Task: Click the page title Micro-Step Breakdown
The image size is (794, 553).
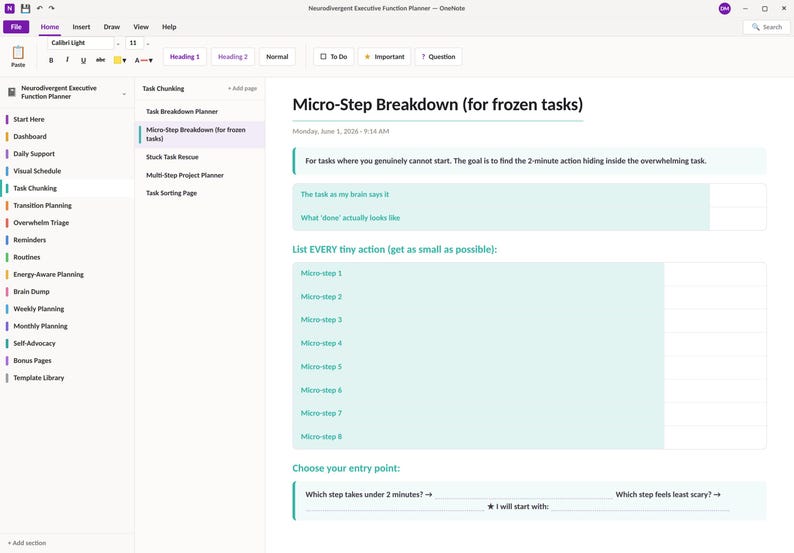Action: [x=438, y=104]
